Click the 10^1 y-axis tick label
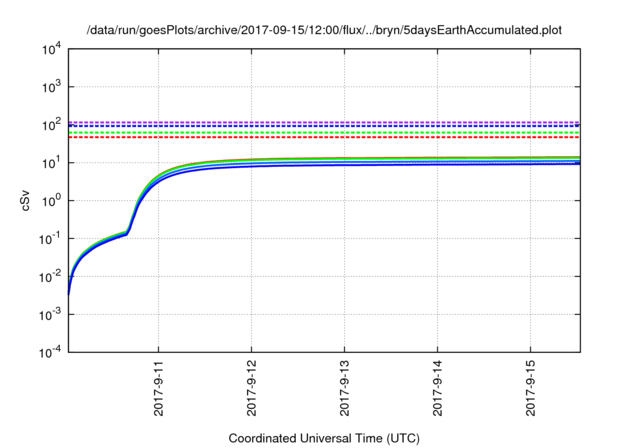 pyautogui.click(x=51, y=163)
